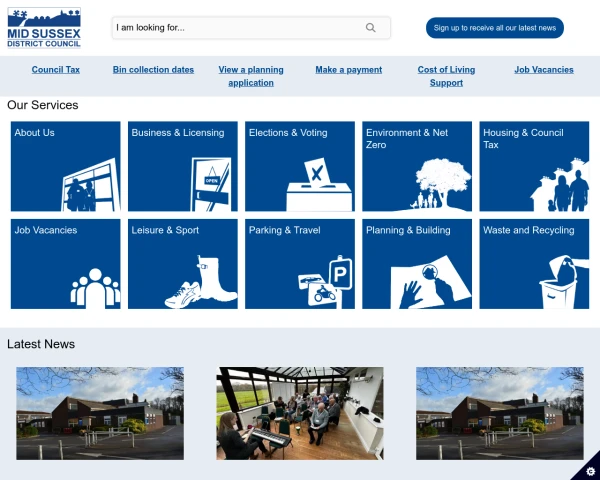
Task: Open the Bin collection dates link
Action: tap(153, 70)
